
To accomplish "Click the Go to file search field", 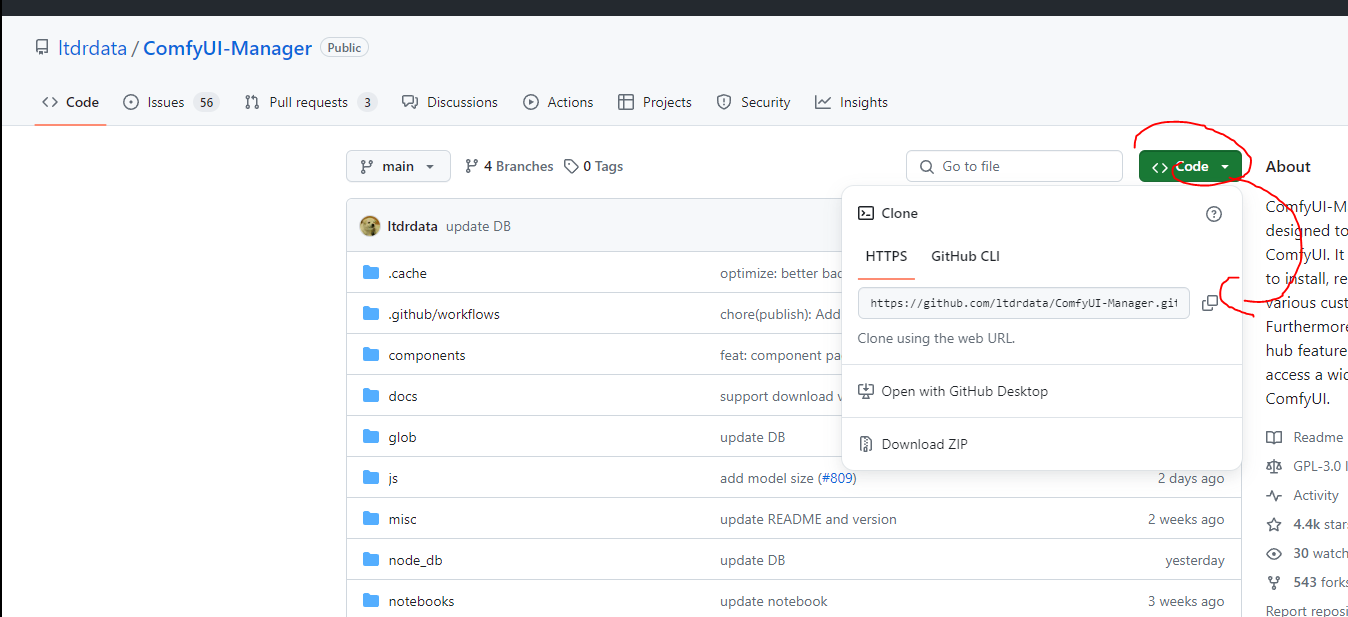I will [1014, 166].
